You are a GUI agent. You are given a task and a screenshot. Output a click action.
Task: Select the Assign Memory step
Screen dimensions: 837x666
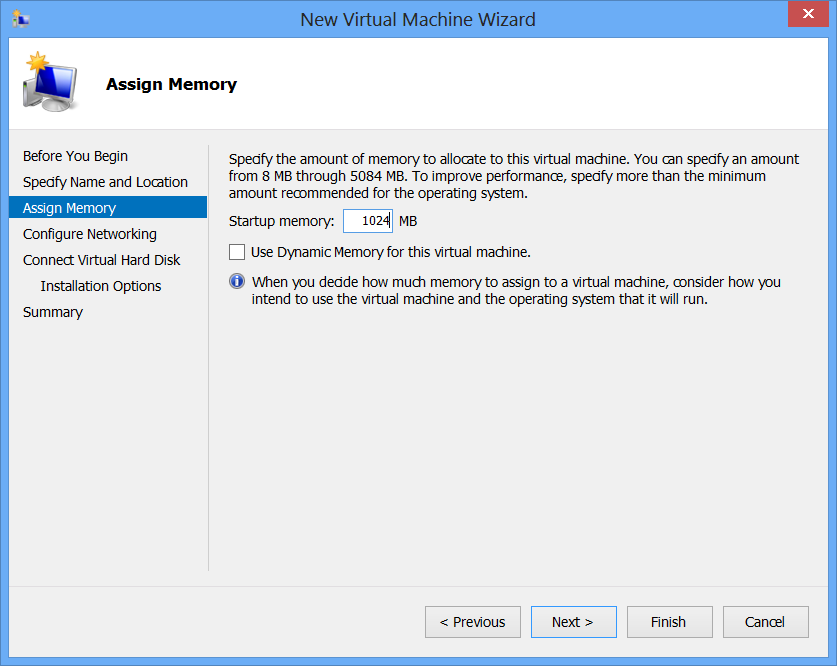(x=70, y=208)
